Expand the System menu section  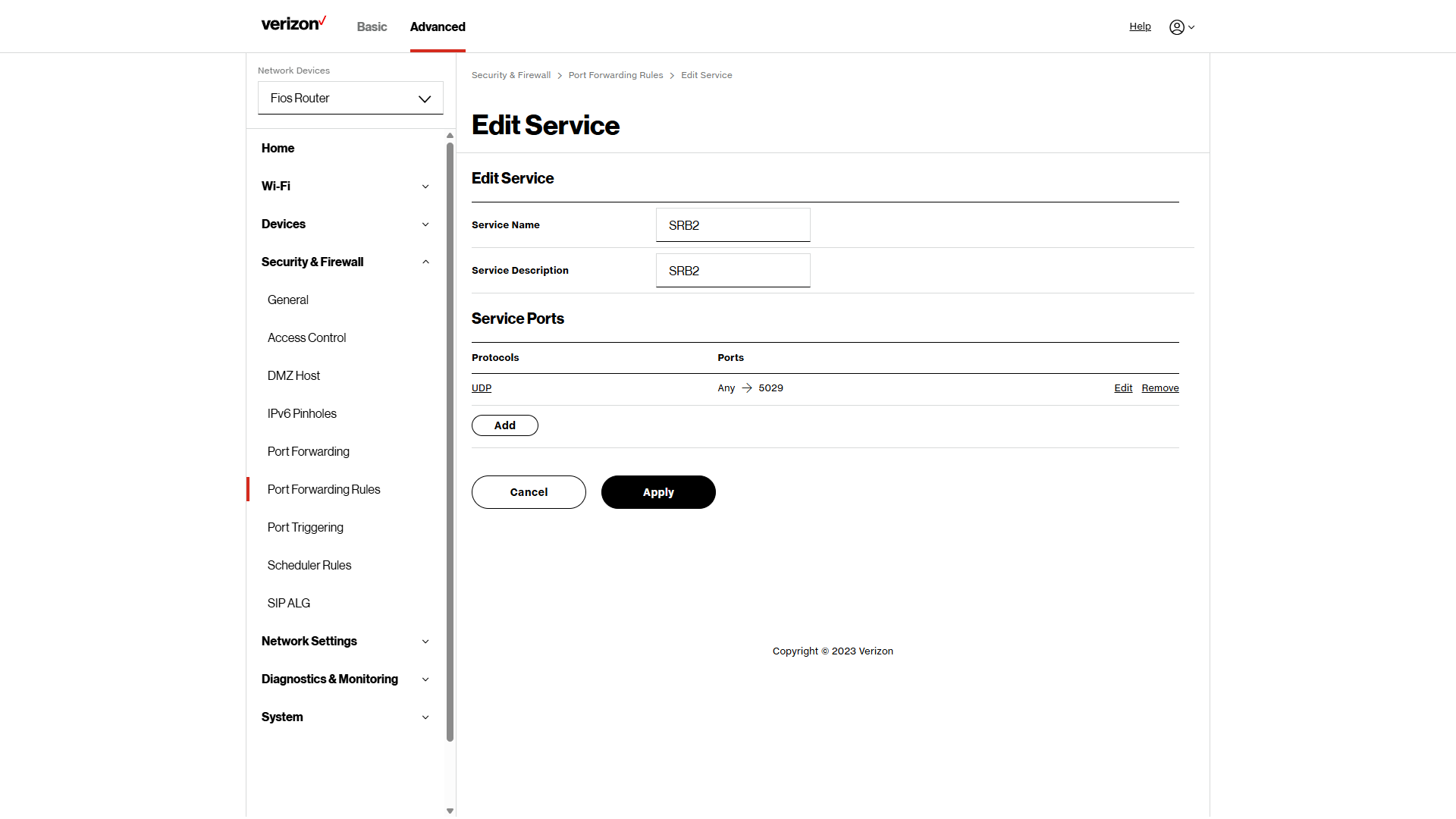click(345, 717)
